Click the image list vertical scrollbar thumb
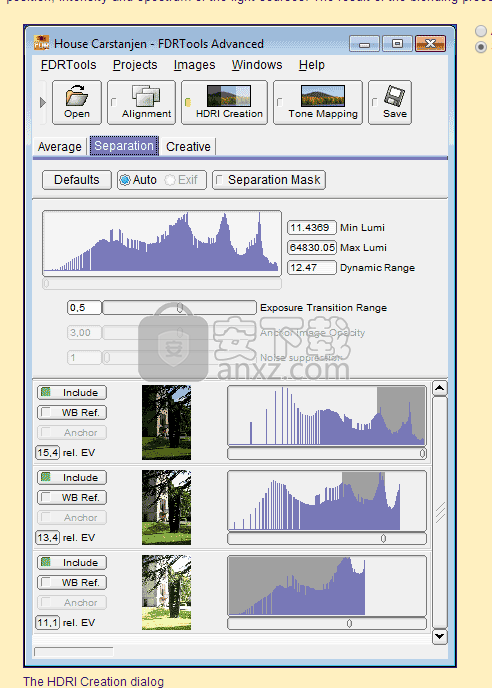Image resolution: width=492 pixels, height=688 pixels. click(x=440, y=512)
